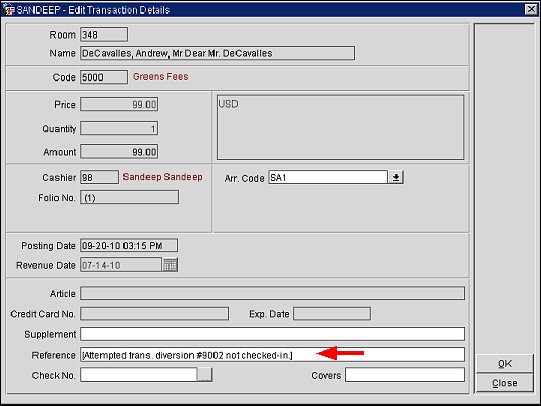This screenshot has height=406, width=541.
Task: Click the Quantity field
Action: click(119, 128)
